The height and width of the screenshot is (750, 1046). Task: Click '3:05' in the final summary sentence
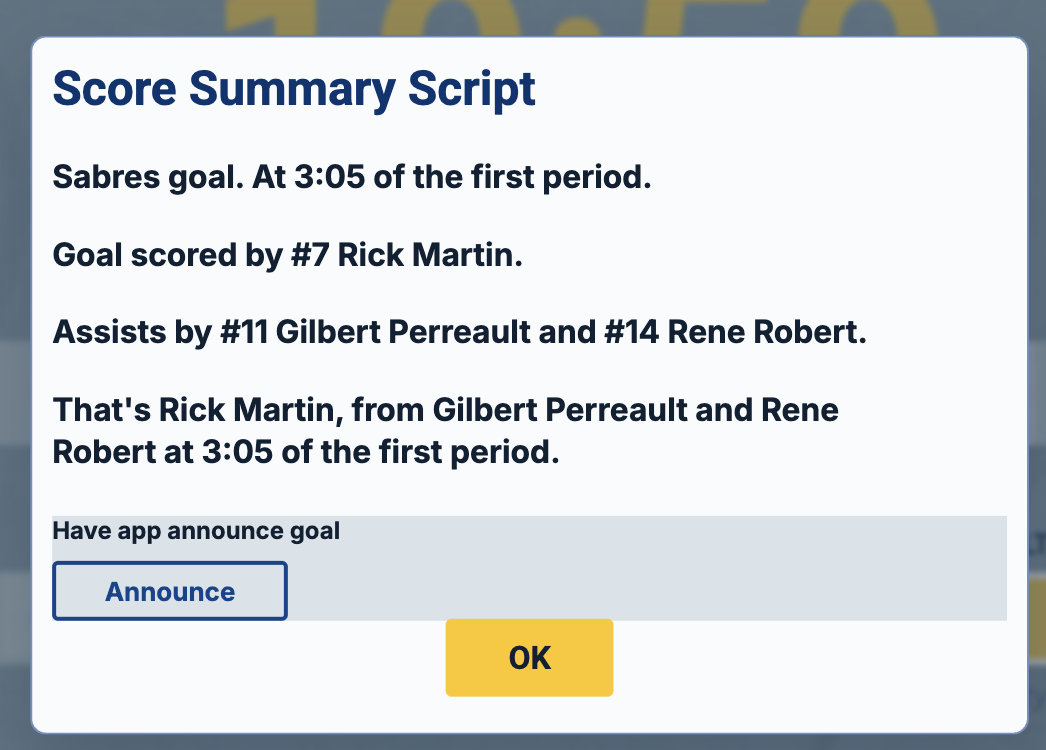pos(237,452)
